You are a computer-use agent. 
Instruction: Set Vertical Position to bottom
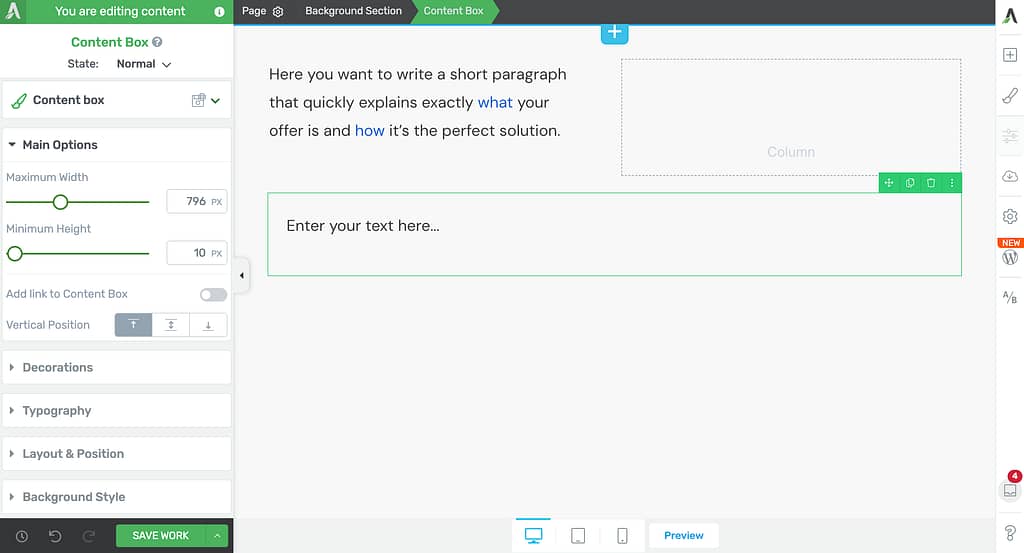pos(208,324)
